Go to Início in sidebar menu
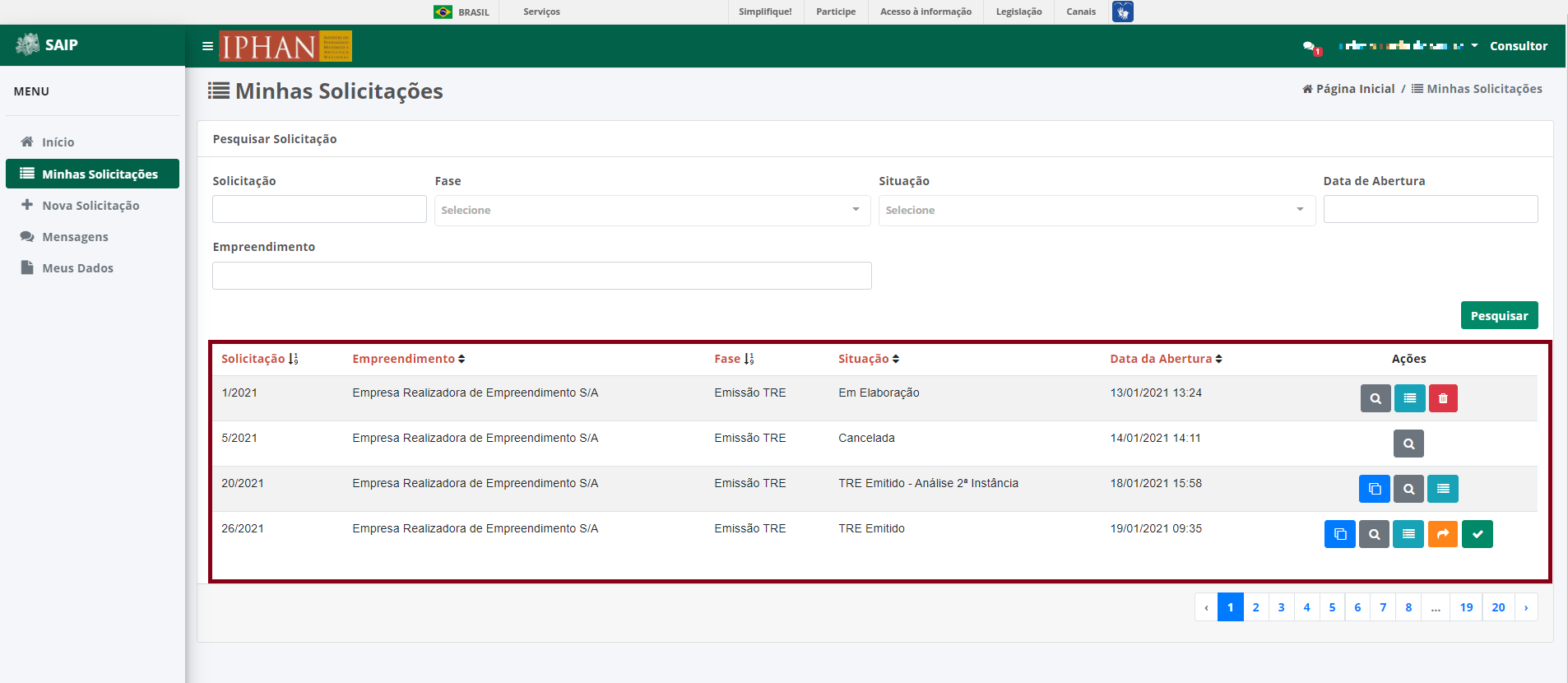 tap(92, 142)
